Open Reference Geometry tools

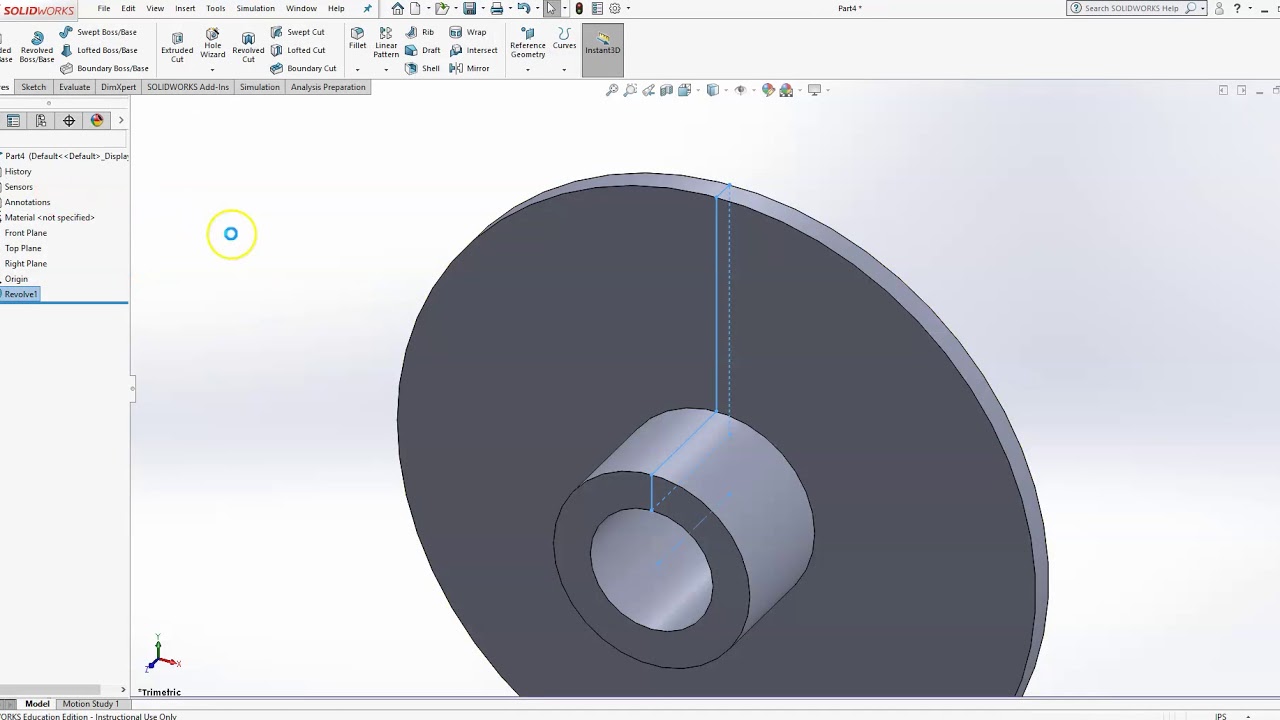[527, 43]
